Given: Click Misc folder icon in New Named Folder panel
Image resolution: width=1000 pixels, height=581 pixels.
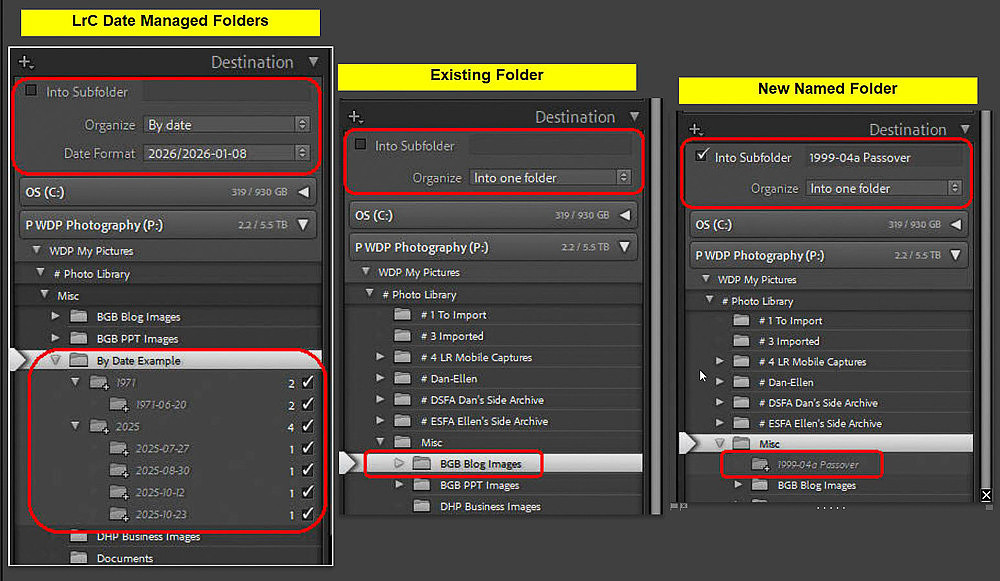Looking at the screenshot, I should 741,443.
